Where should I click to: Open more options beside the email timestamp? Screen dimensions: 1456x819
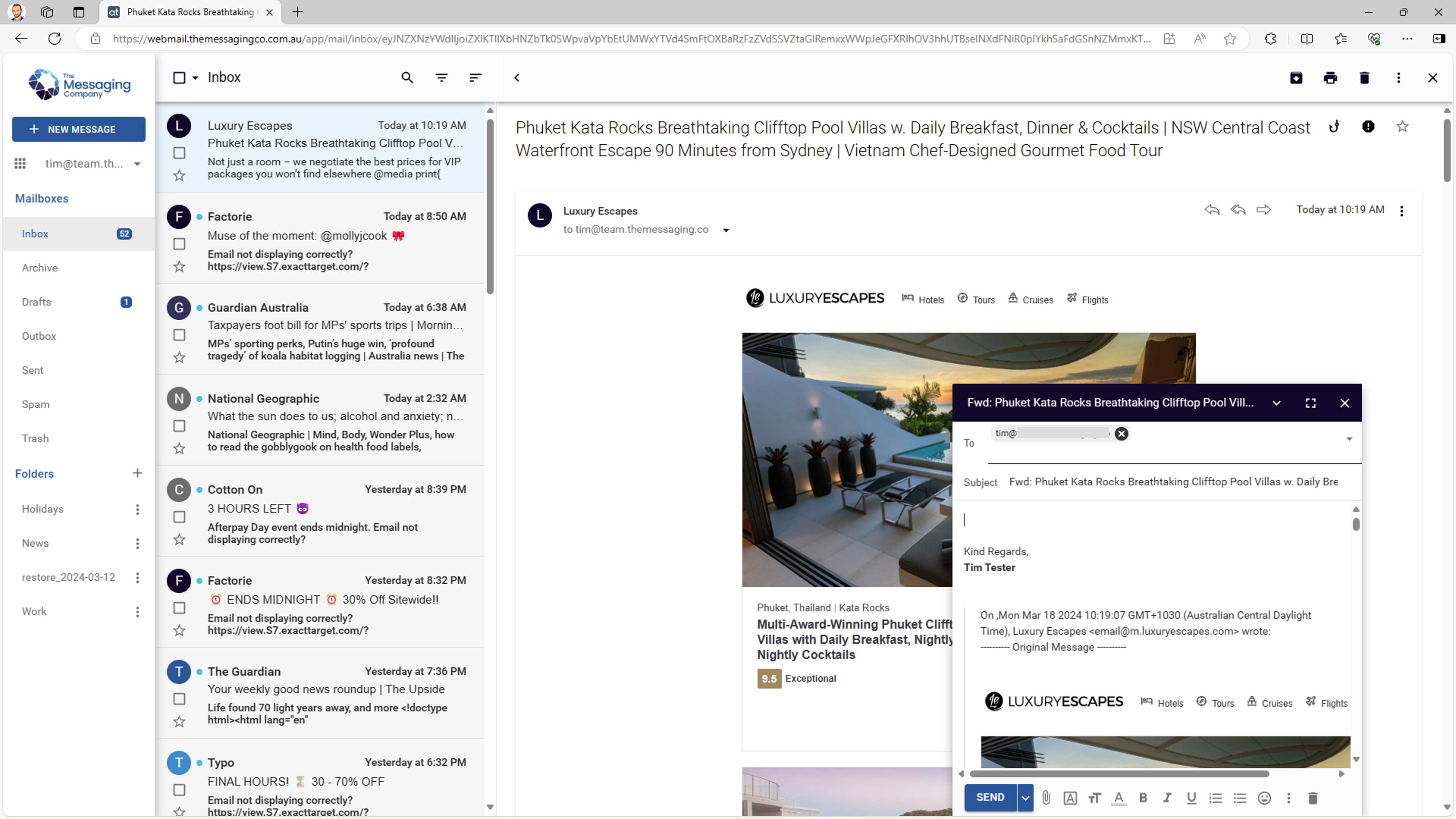[x=1401, y=211]
